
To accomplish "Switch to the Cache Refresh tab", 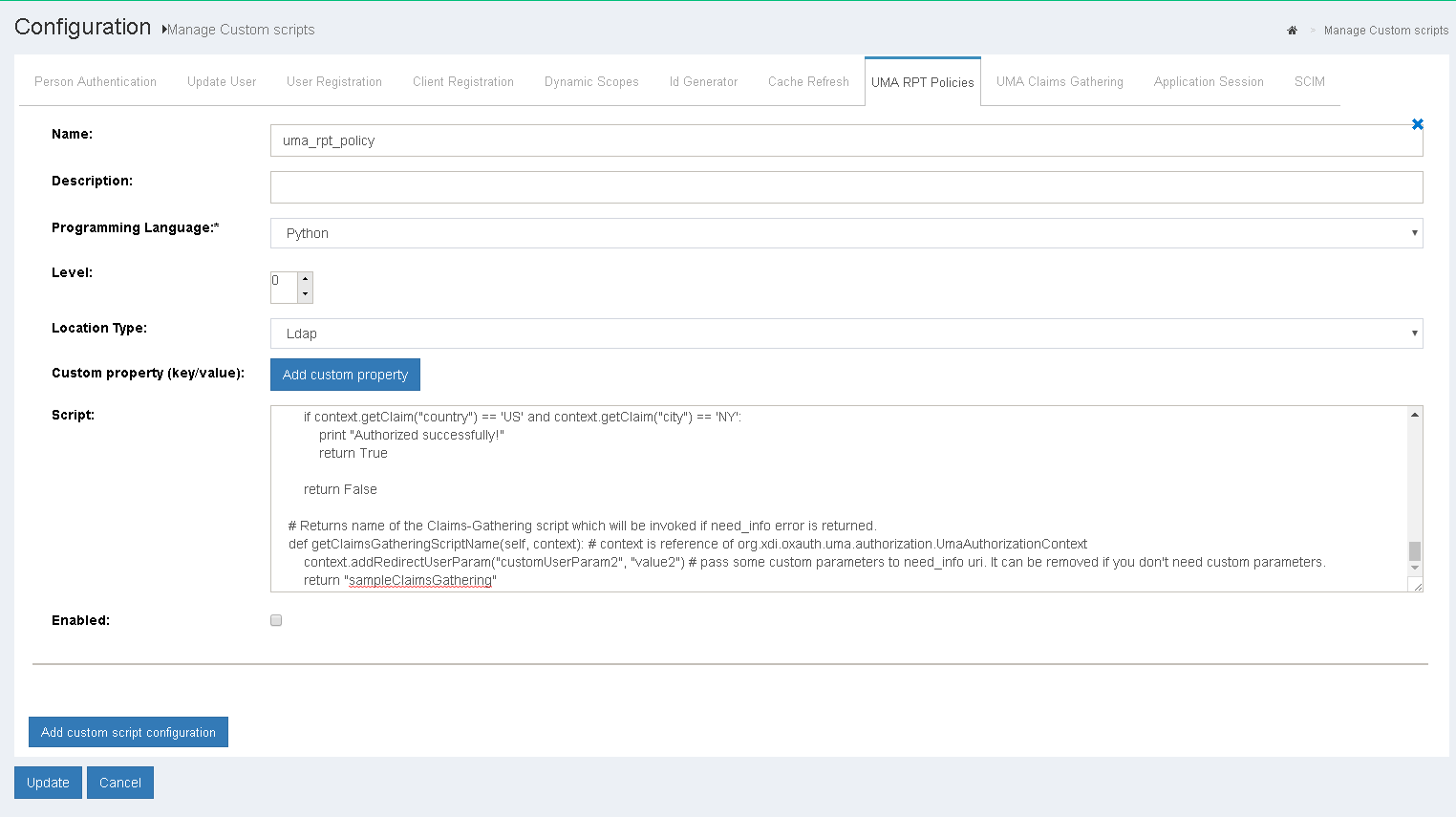I will click(x=807, y=81).
